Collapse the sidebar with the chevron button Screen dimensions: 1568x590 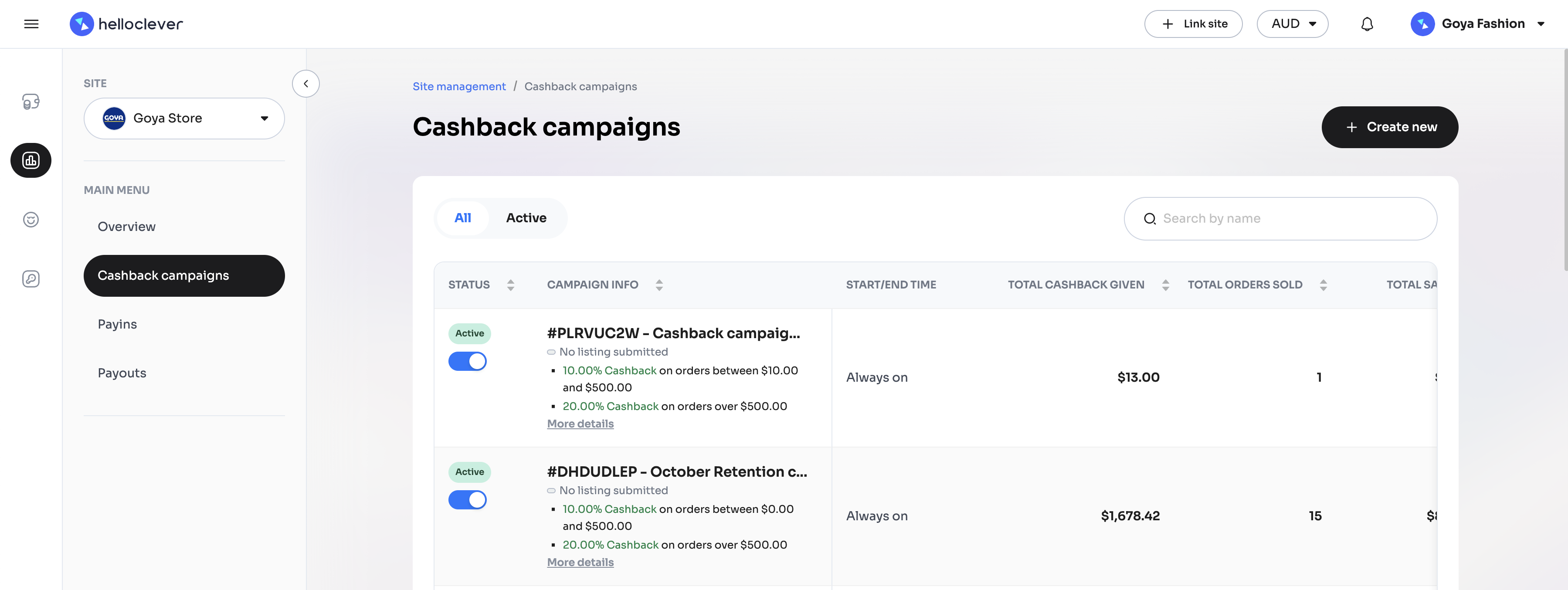coord(305,83)
